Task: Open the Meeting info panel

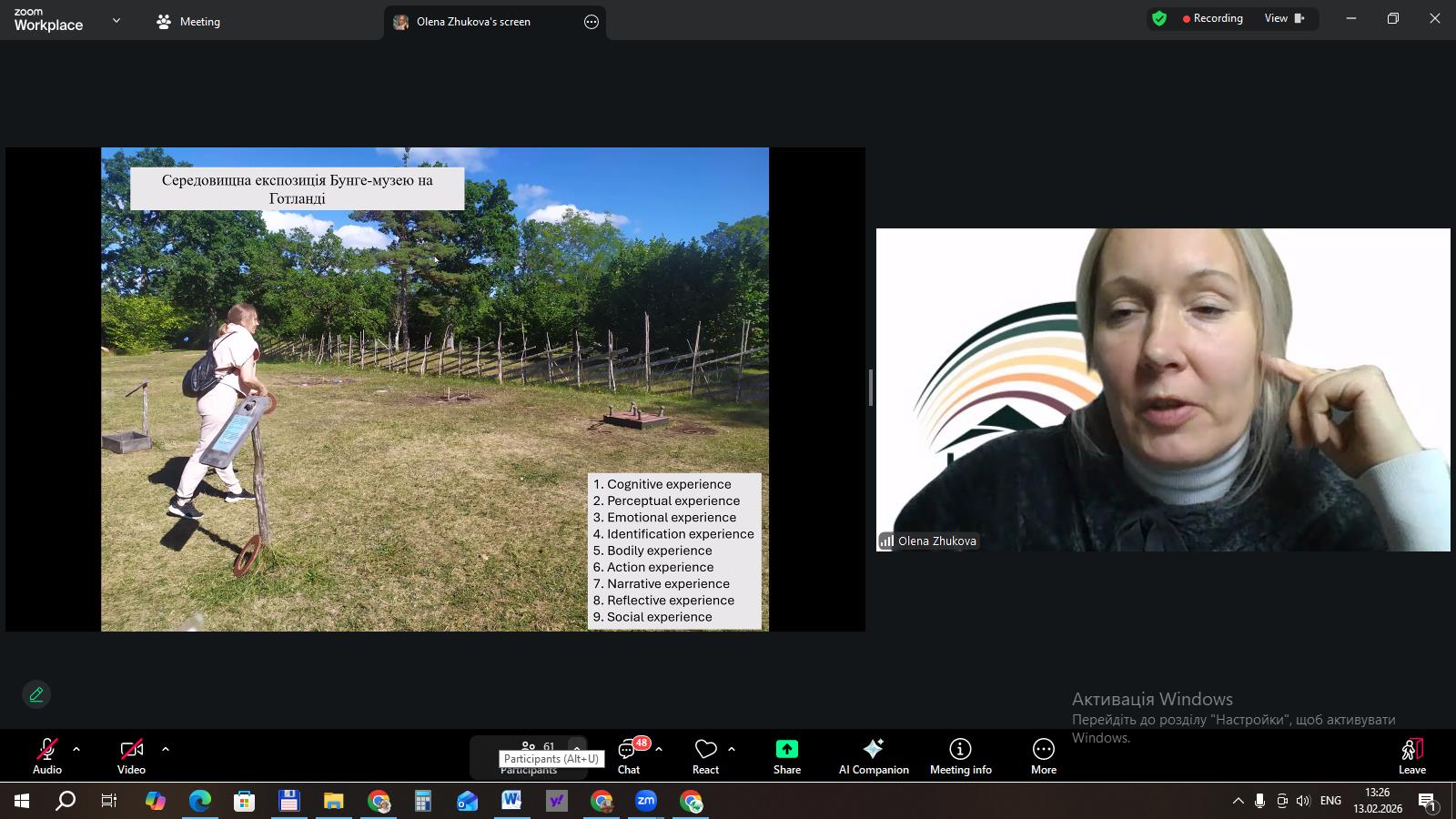Action: (x=960, y=755)
